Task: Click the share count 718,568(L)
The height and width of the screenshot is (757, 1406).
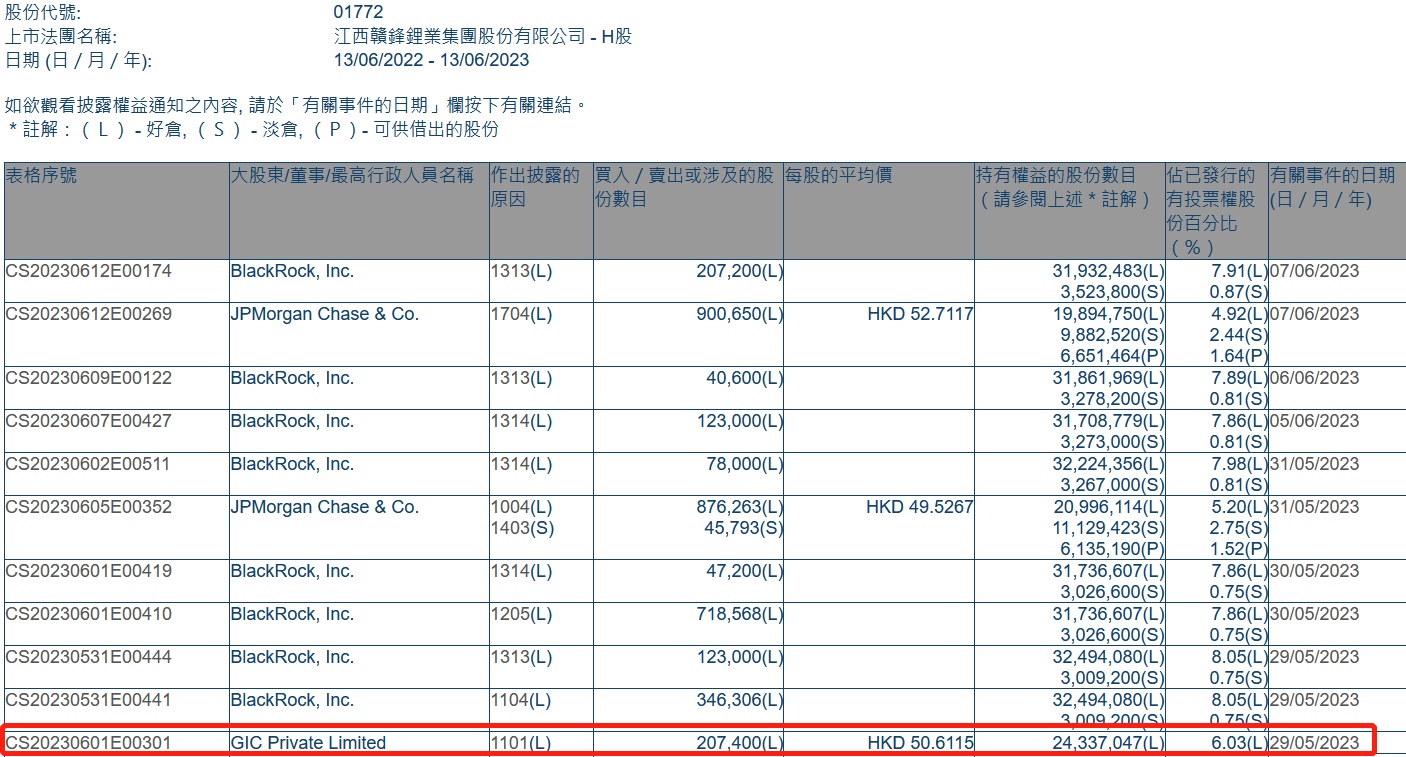Action: [739, 614]
